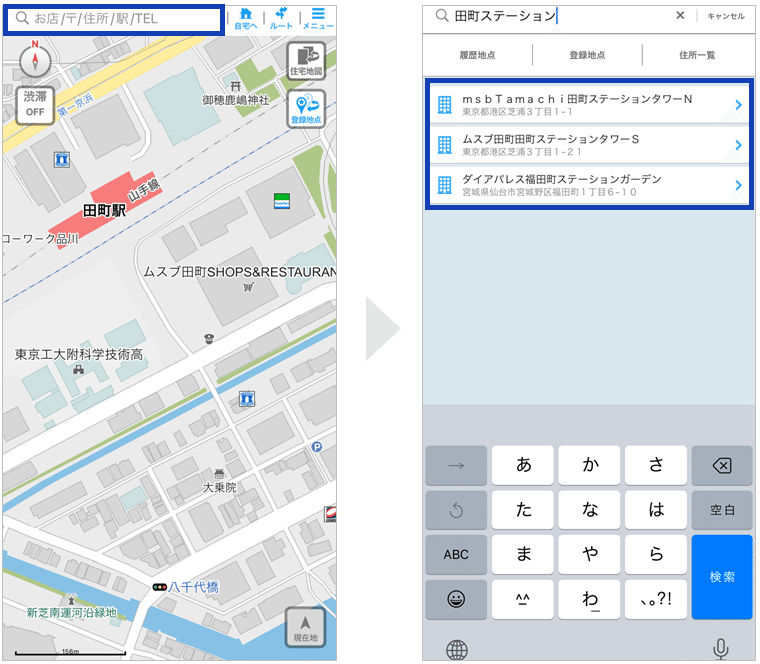Select result ダイアパレス福田町ステーションガーデン
This screenshot has width=760, height=664.
(x=589, y=185)
